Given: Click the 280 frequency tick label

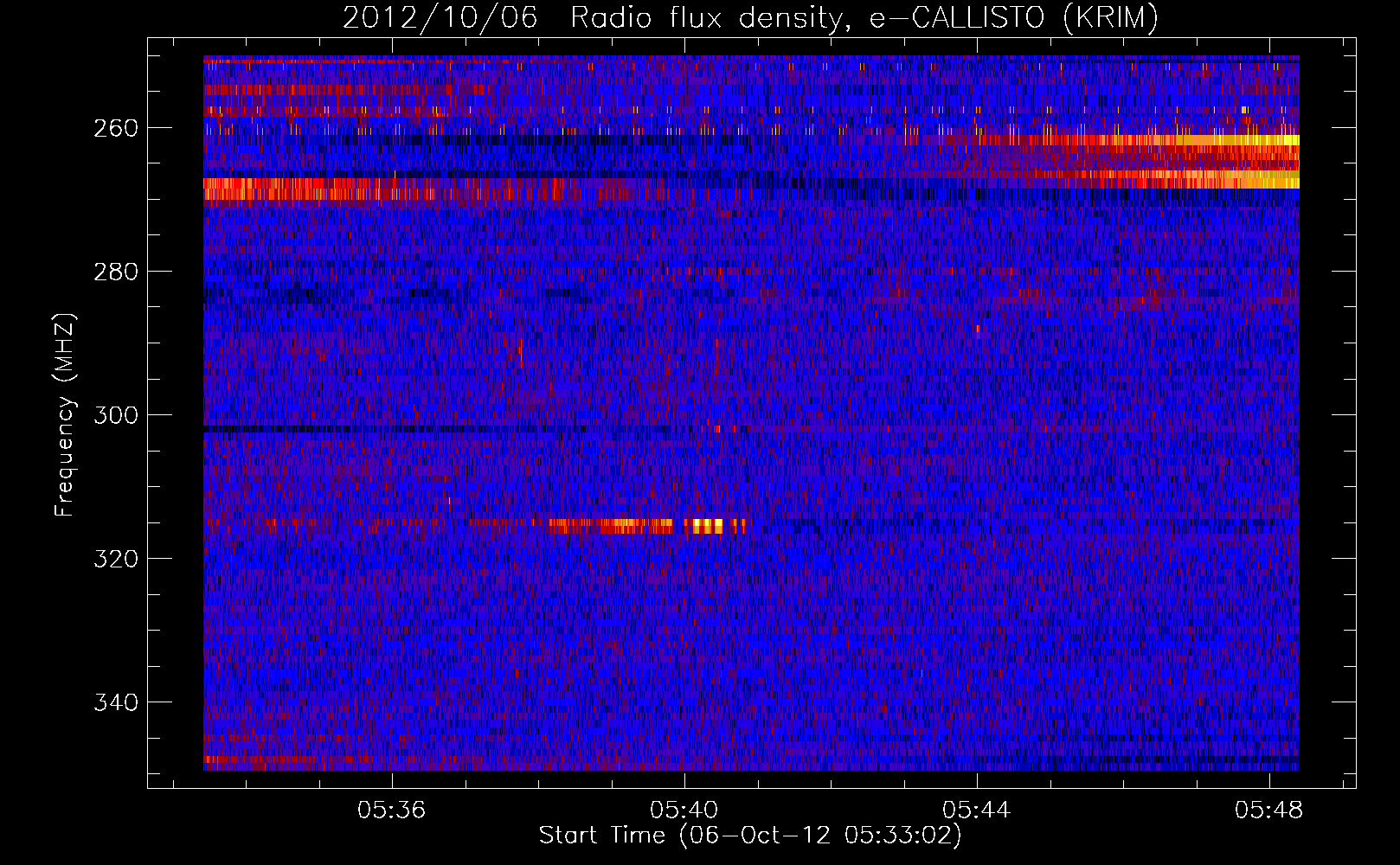Looking at the screenshot, I should coord(115,272).
